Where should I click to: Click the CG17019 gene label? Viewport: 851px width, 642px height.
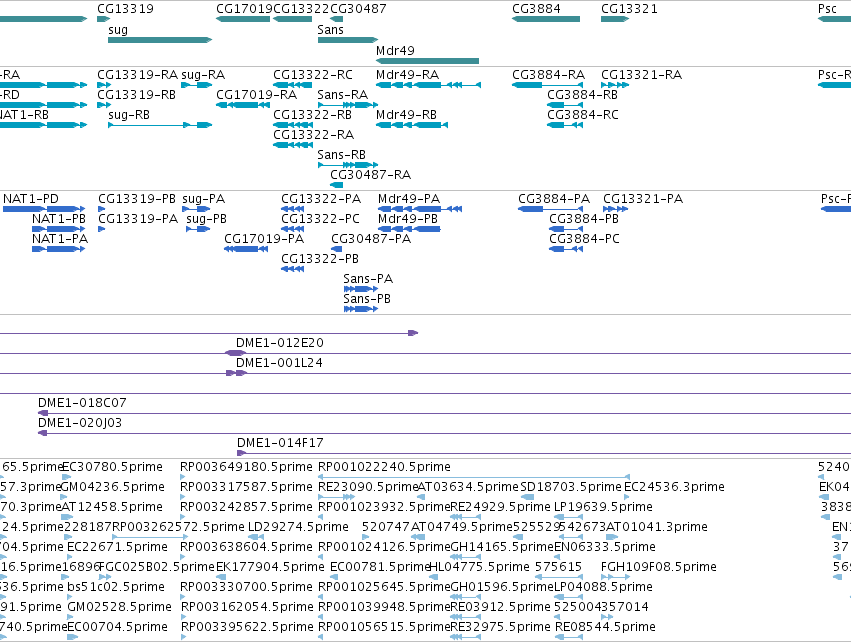tap(244, 9)
